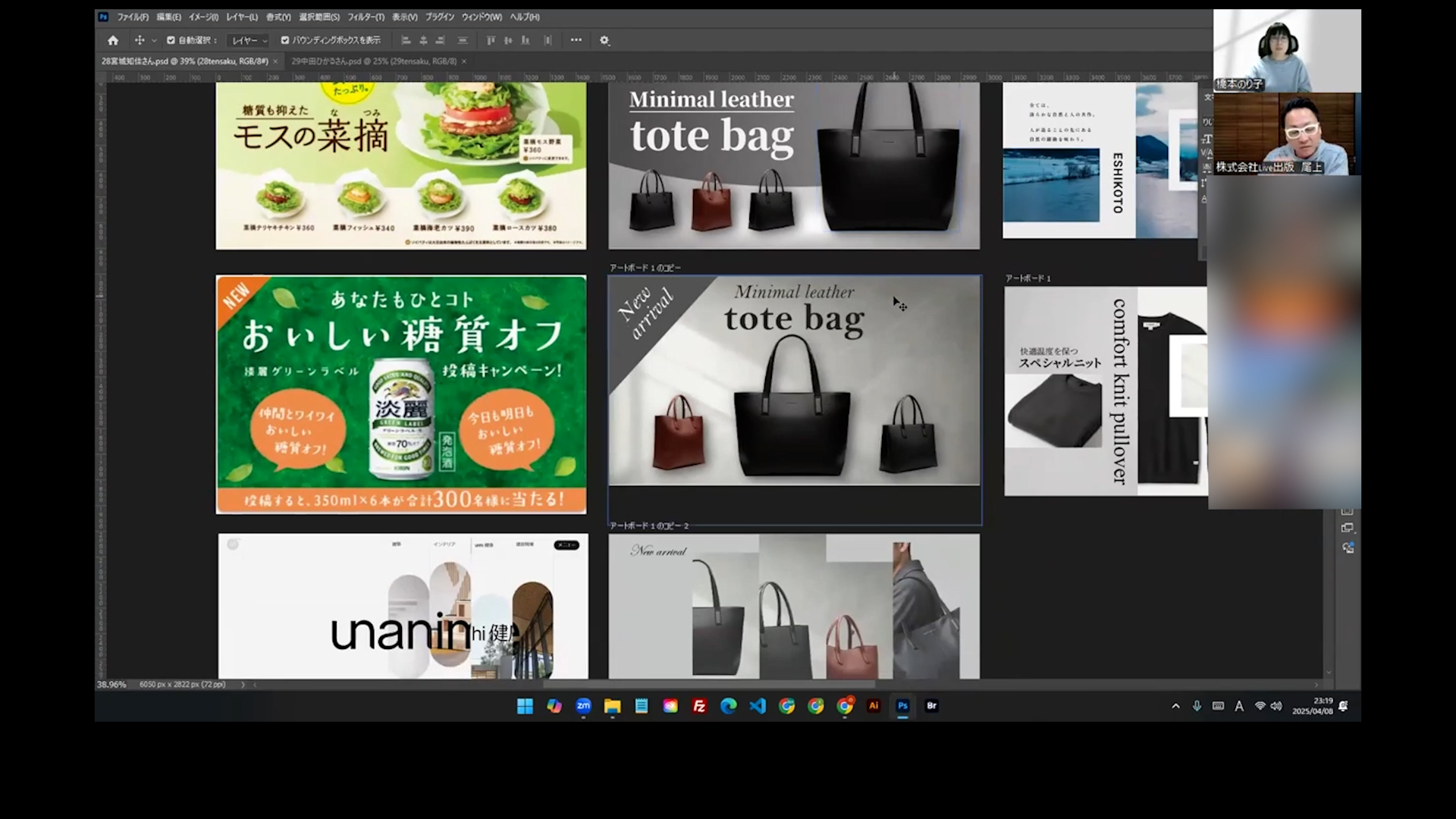The width and height of the screenshot is (1456, 819).
Task: Click the IME input mode A indicator
Action: click(x=1239, y=706)
